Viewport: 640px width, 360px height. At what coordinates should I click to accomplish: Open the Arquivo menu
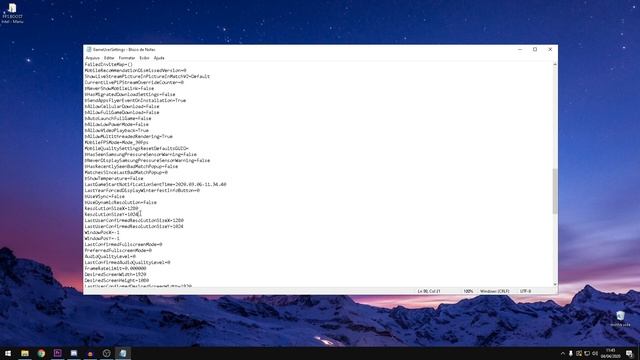(x=93, y=58)
